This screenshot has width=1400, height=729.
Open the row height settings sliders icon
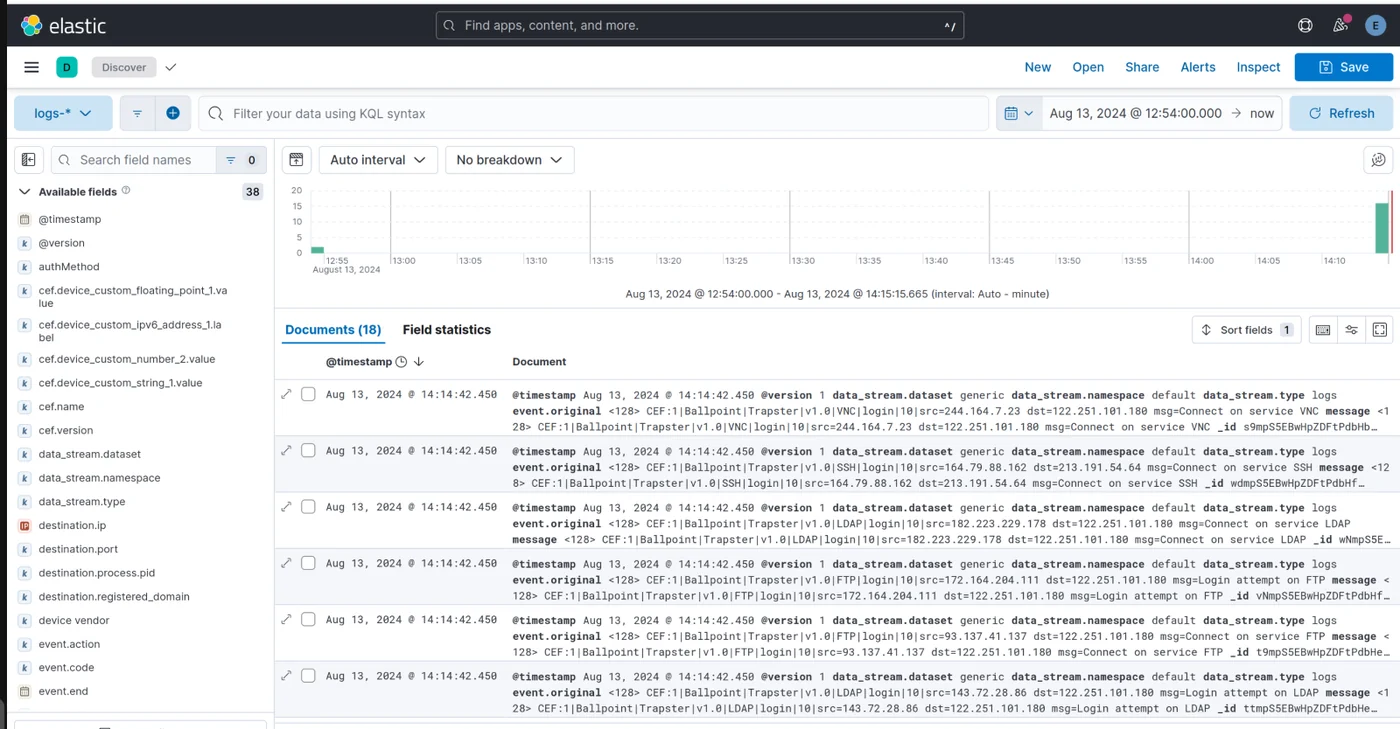coord(1351,328)
